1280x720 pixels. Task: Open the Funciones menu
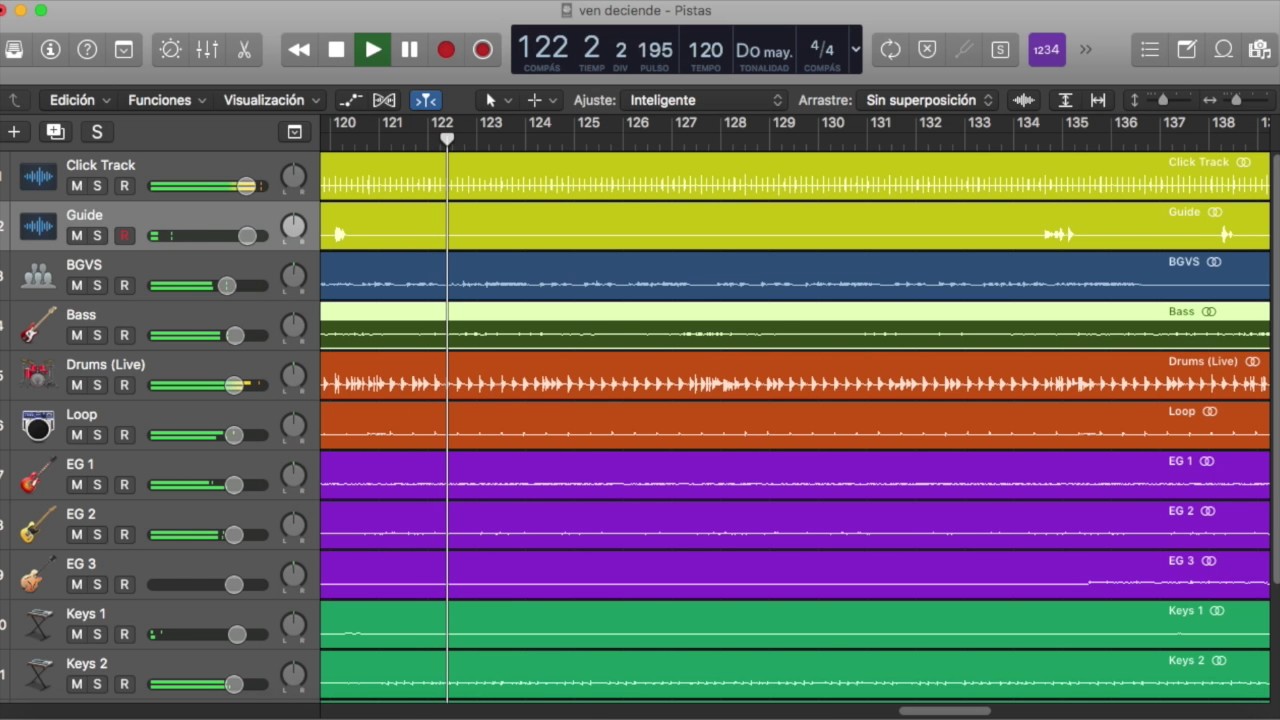167,100
